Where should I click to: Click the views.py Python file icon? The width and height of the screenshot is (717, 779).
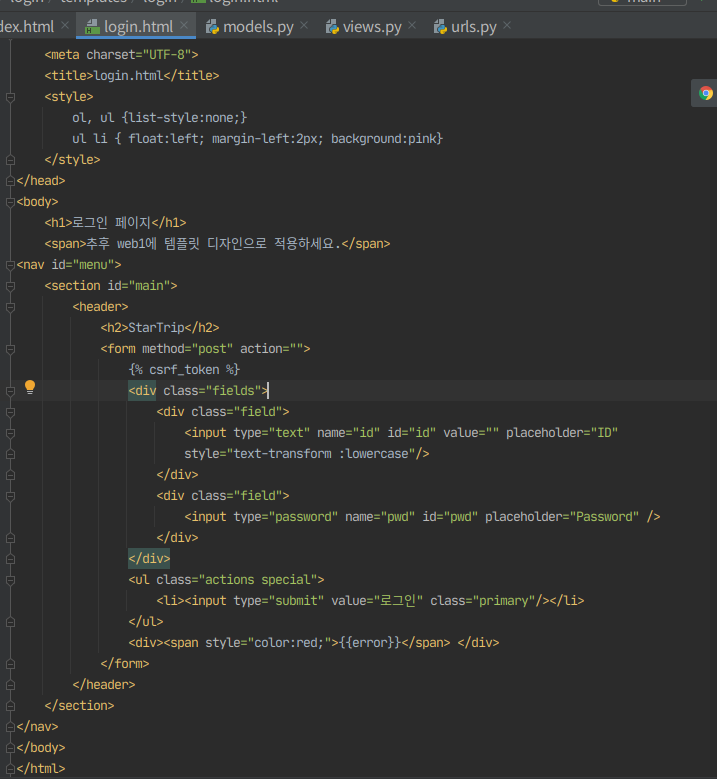coord(332,27)
